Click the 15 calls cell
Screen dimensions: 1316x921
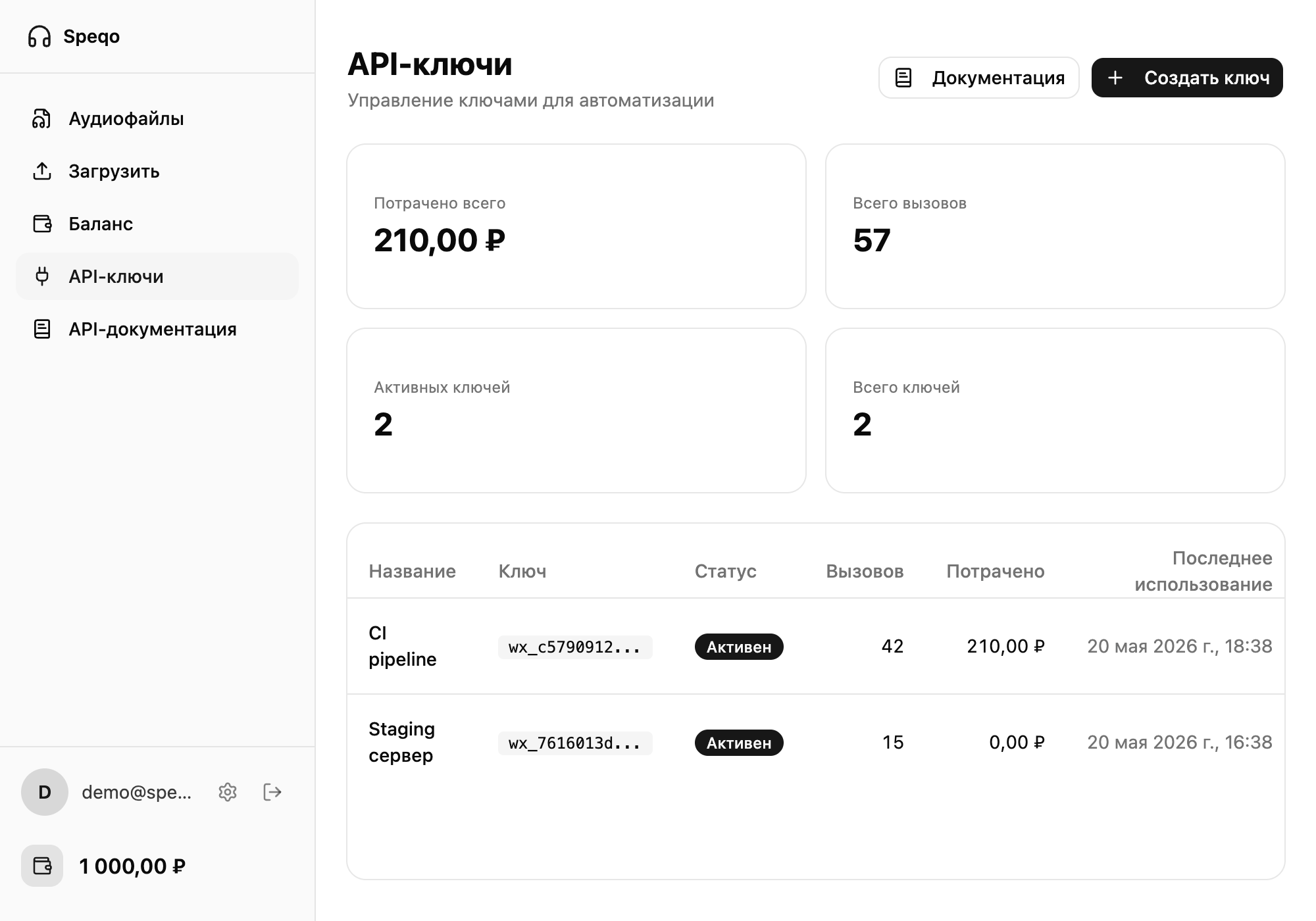(x=893, y=742)
